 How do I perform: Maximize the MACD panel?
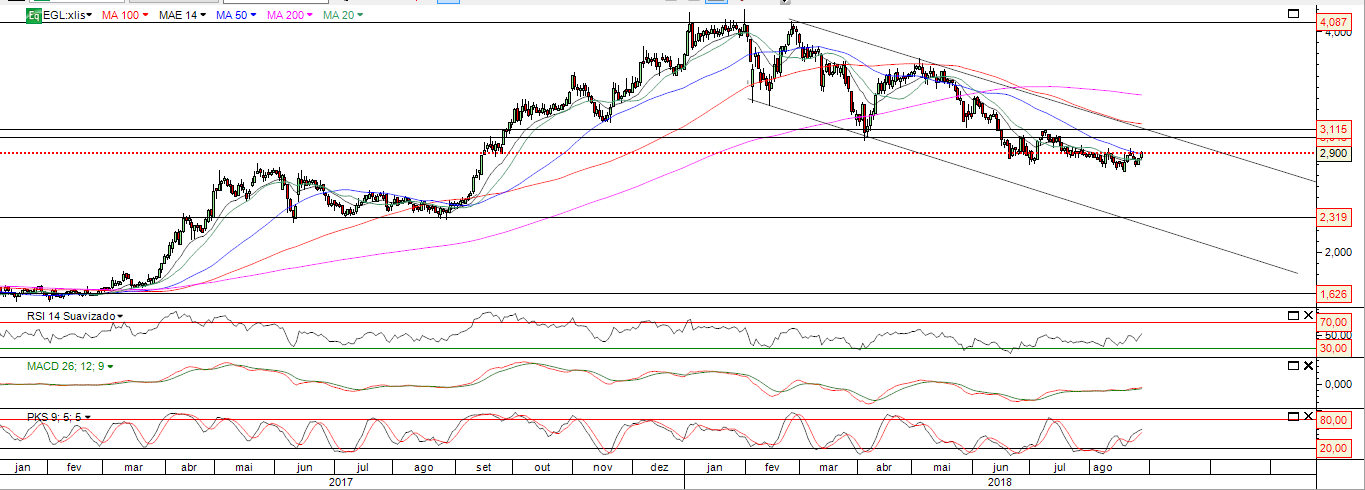click(x=1292, y=366)
